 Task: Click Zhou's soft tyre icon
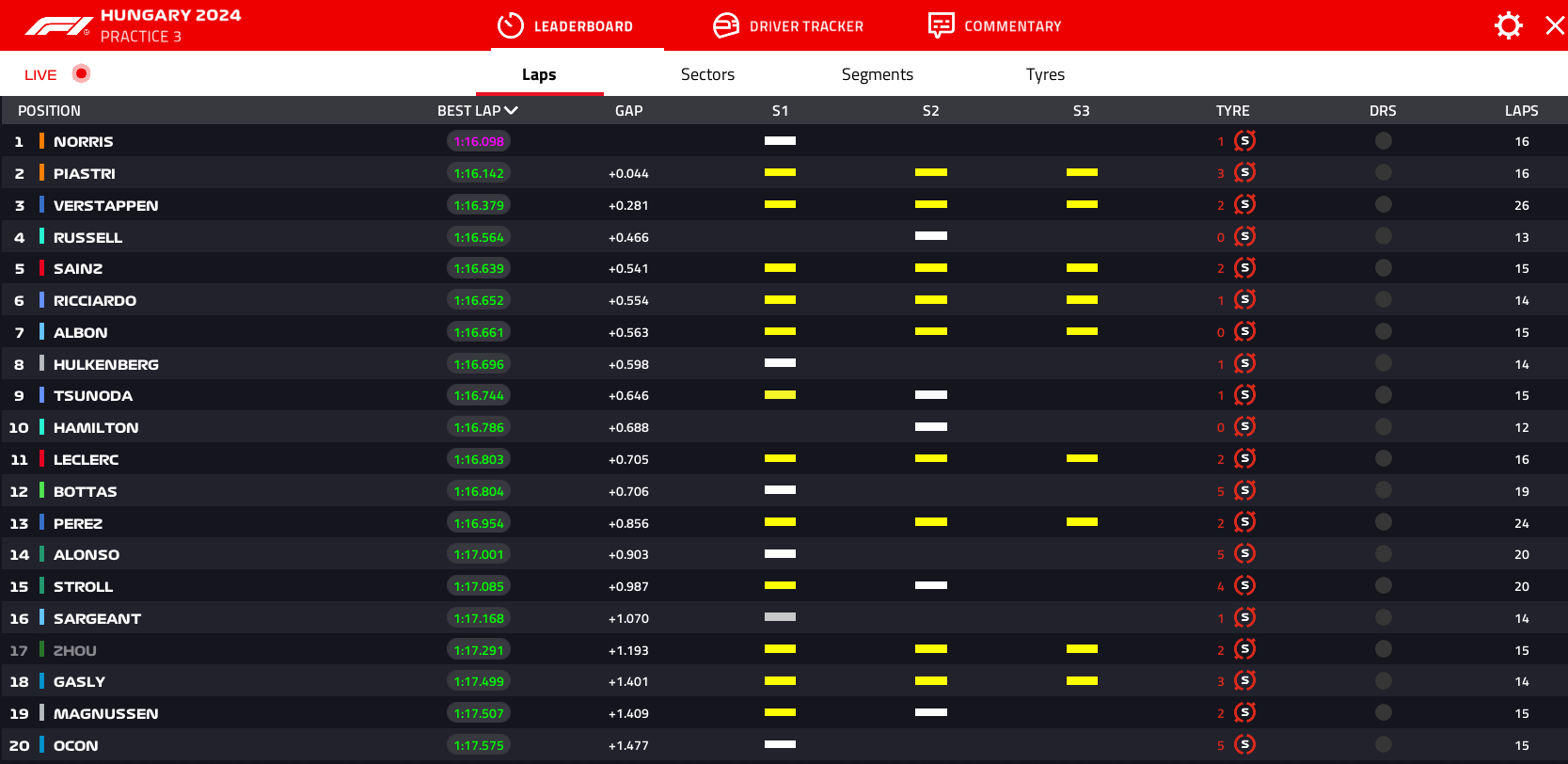click(1245, 649)
